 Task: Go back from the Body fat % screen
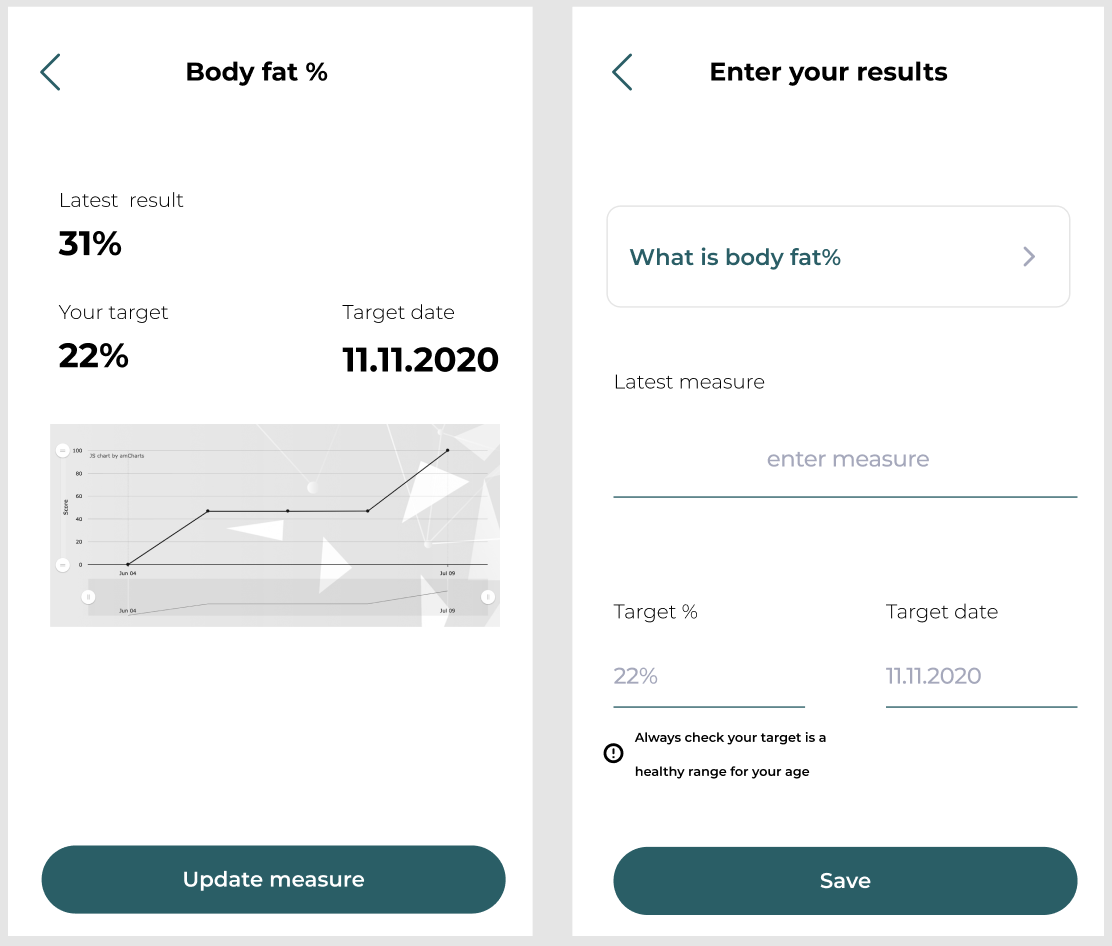click(50, 72)
